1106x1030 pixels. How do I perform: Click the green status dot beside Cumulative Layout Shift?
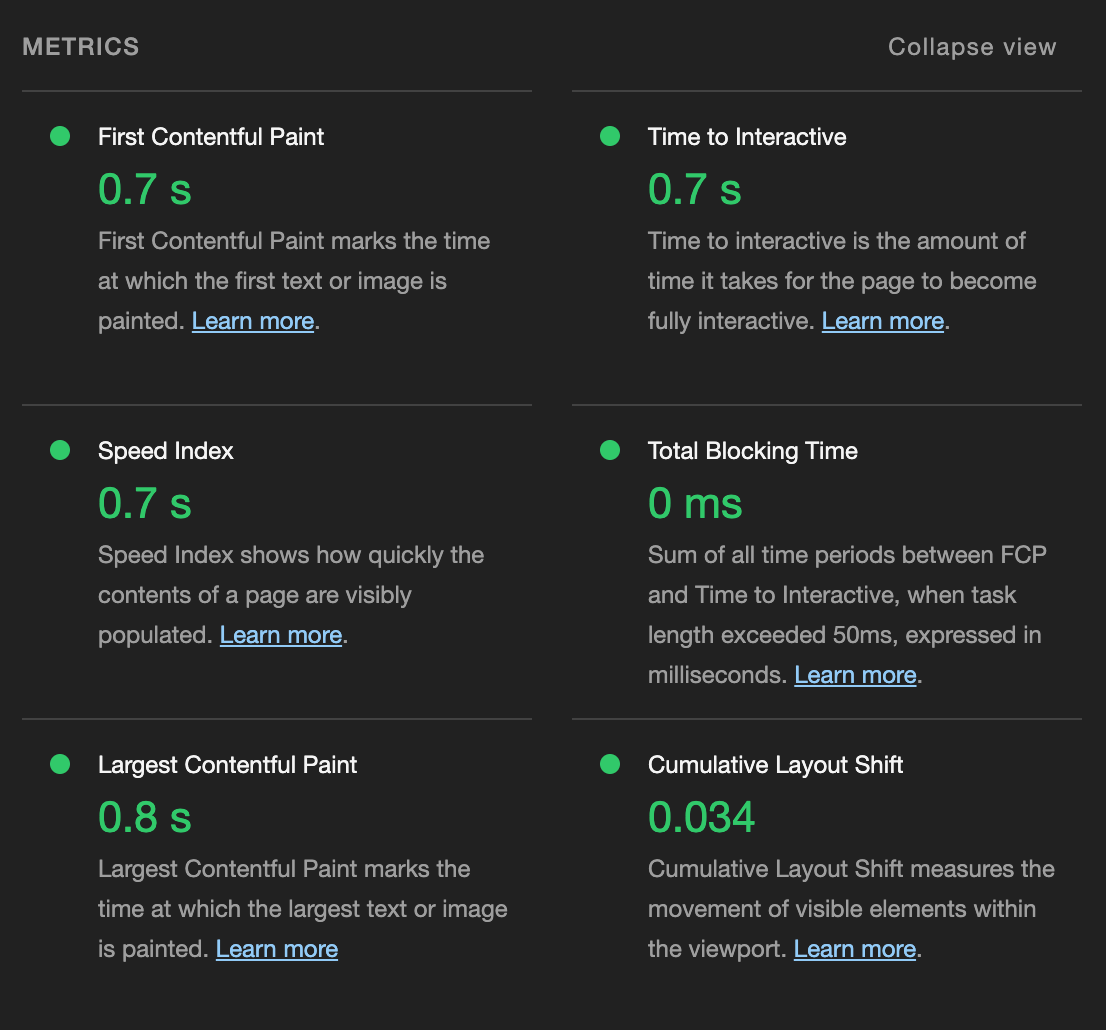pos(610,764)
